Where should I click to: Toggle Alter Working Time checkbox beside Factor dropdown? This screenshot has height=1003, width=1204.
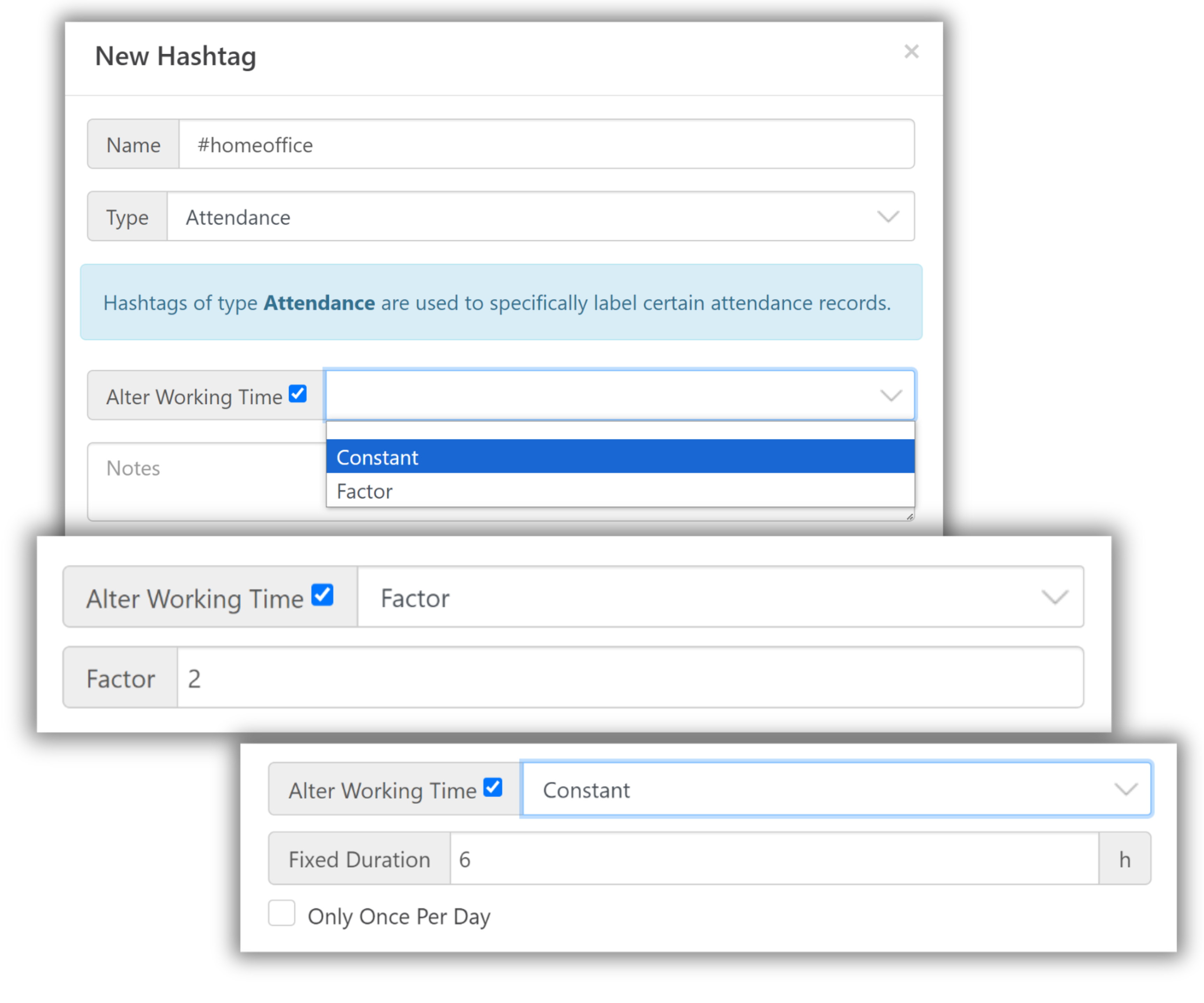[322, 595]
